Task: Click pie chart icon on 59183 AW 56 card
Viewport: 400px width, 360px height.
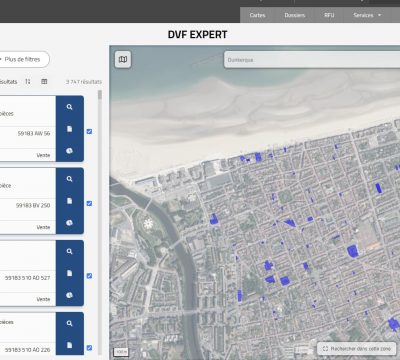Action: [69, 151]
